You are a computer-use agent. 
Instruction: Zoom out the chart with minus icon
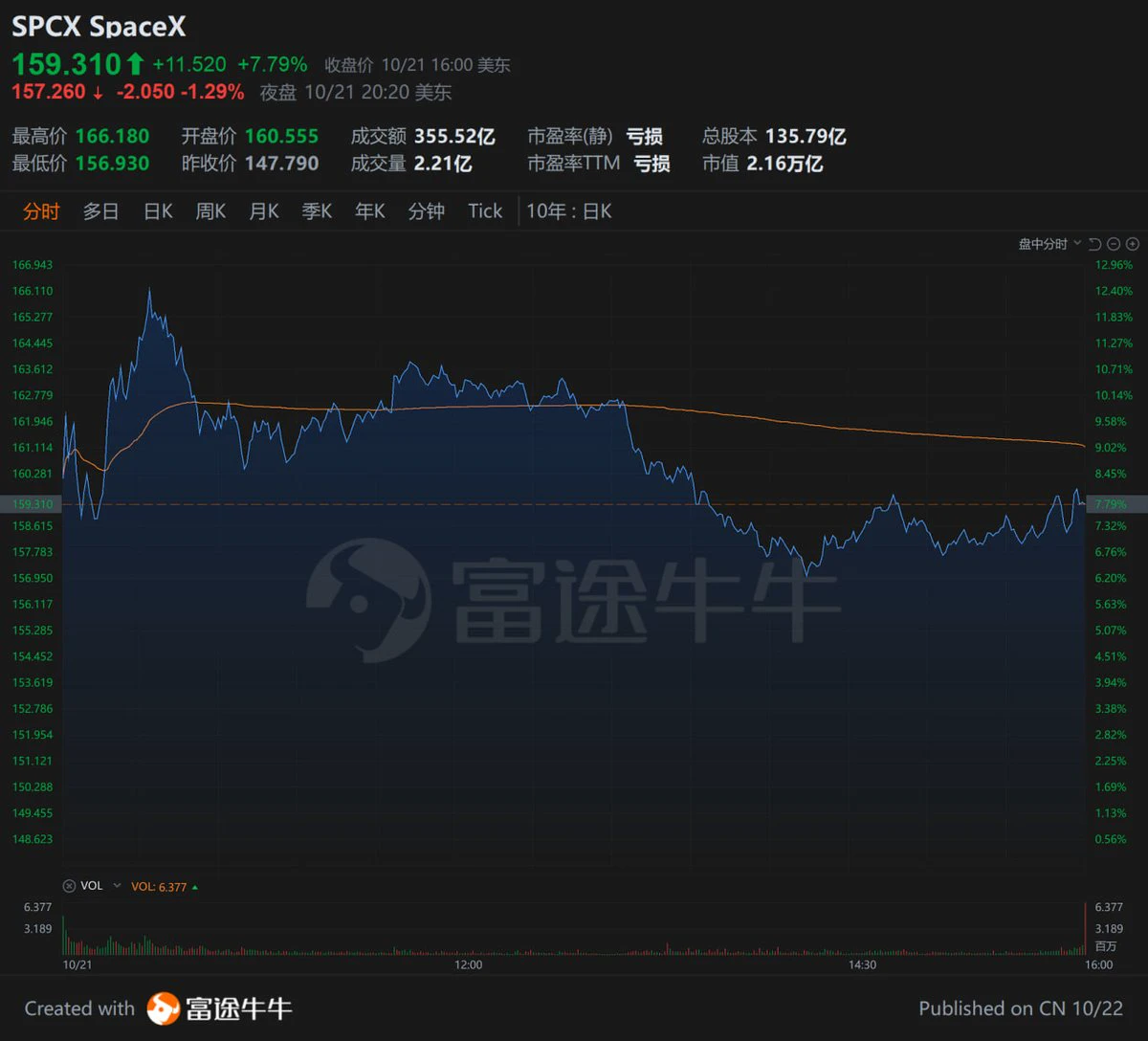[x=1115, y=244]
